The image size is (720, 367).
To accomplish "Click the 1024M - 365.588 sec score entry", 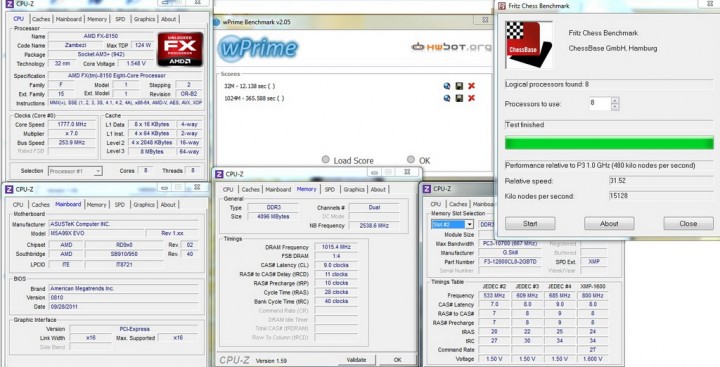I will tap(254, 98).
